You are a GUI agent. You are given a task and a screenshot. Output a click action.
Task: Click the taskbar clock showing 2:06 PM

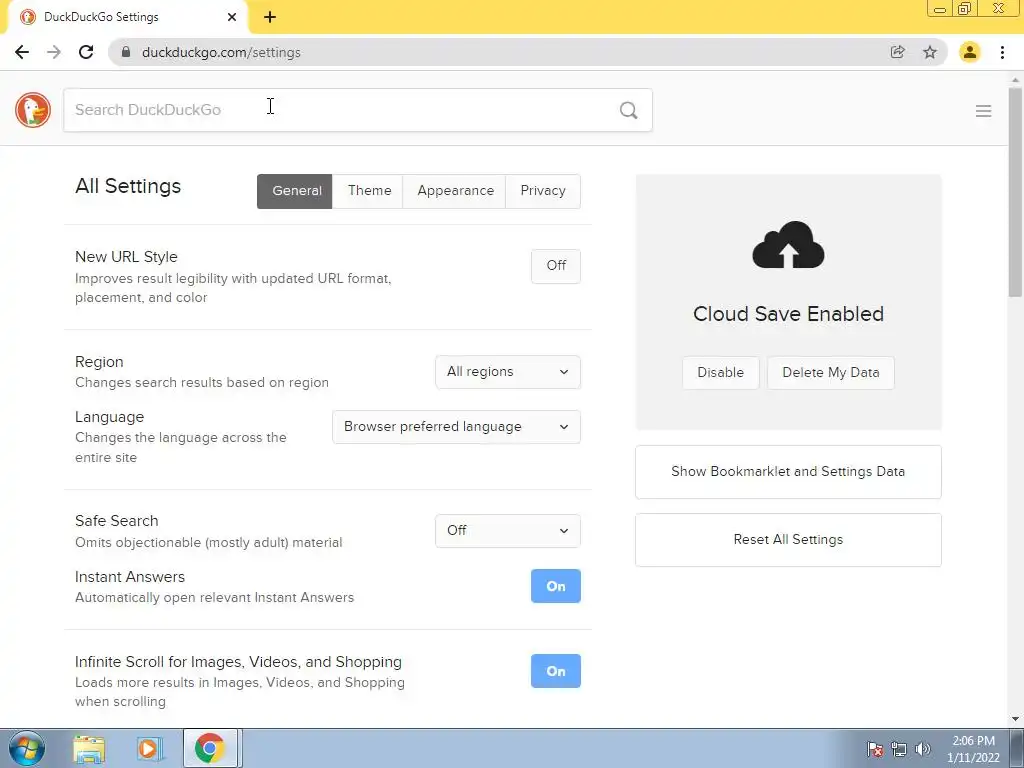coord(973,749)
